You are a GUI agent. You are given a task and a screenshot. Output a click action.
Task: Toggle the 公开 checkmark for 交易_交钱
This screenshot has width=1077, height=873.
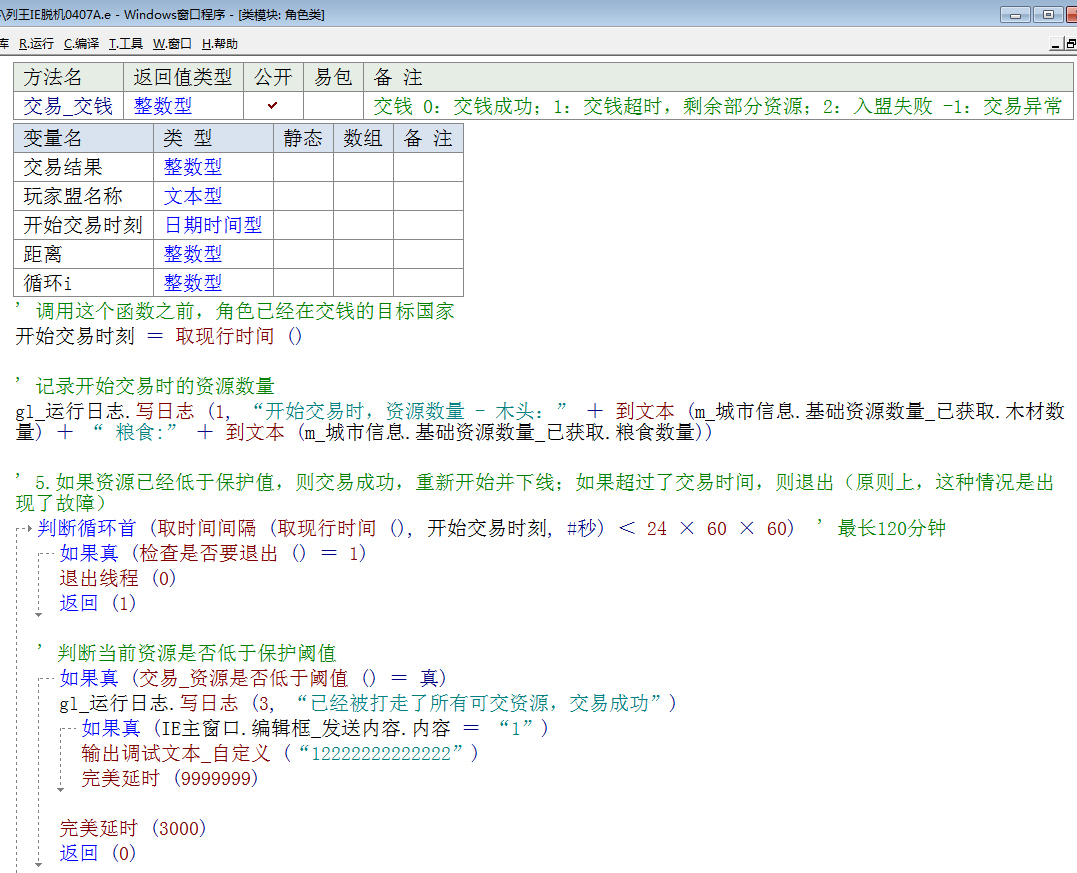pyautogui.click(x=273, y=106)
